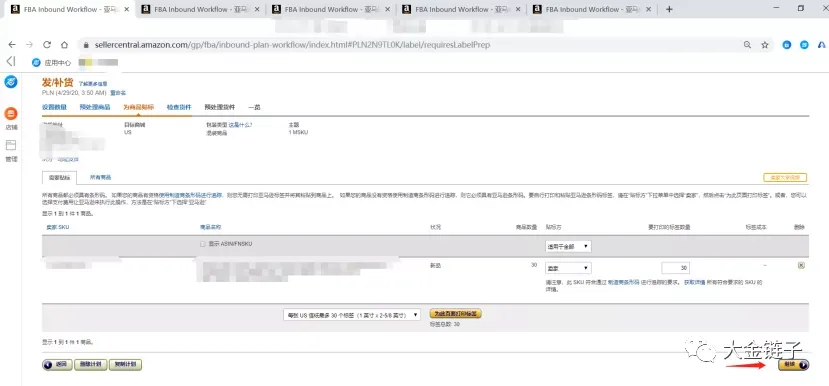The width and height of the screenshot is (829, 386).
Task: Bookmark this page with the star icon
Action: coord(764,45)
